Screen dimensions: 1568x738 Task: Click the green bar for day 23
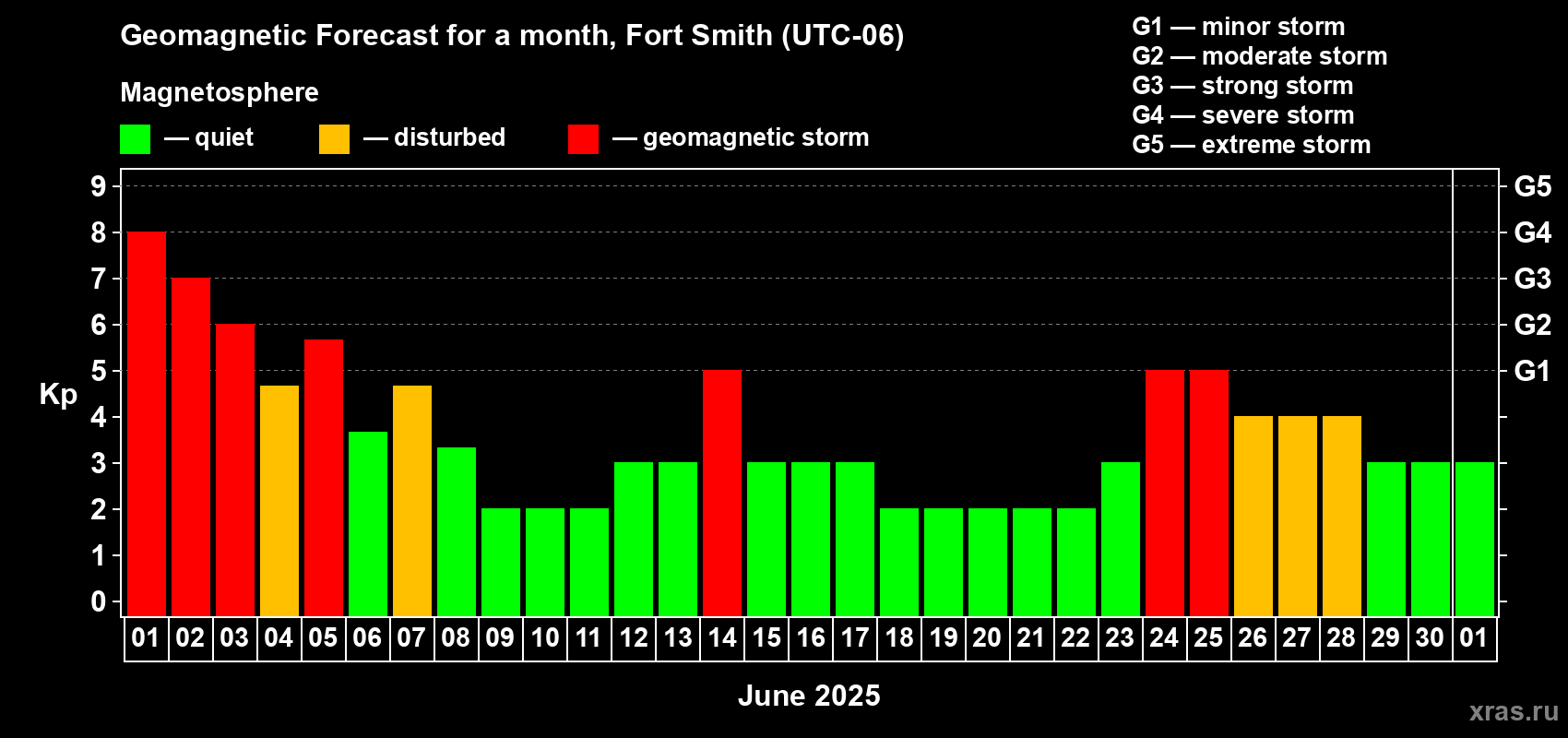(x=1121, y=539)
